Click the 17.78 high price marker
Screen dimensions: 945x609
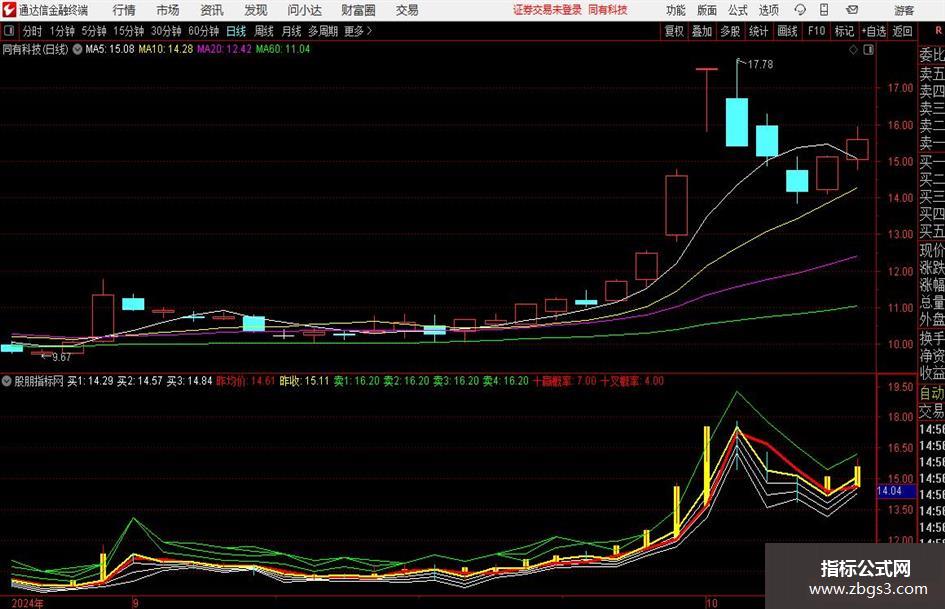tap(760, 64)
